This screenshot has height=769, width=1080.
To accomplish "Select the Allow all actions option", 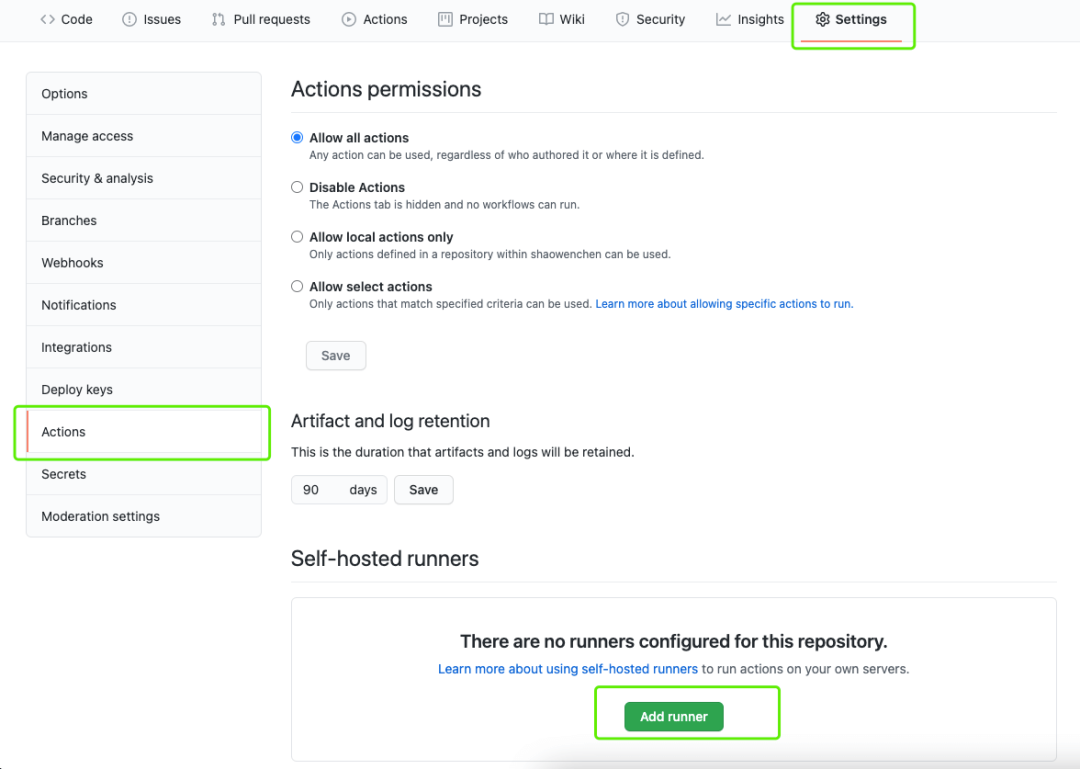I will 297,138.
